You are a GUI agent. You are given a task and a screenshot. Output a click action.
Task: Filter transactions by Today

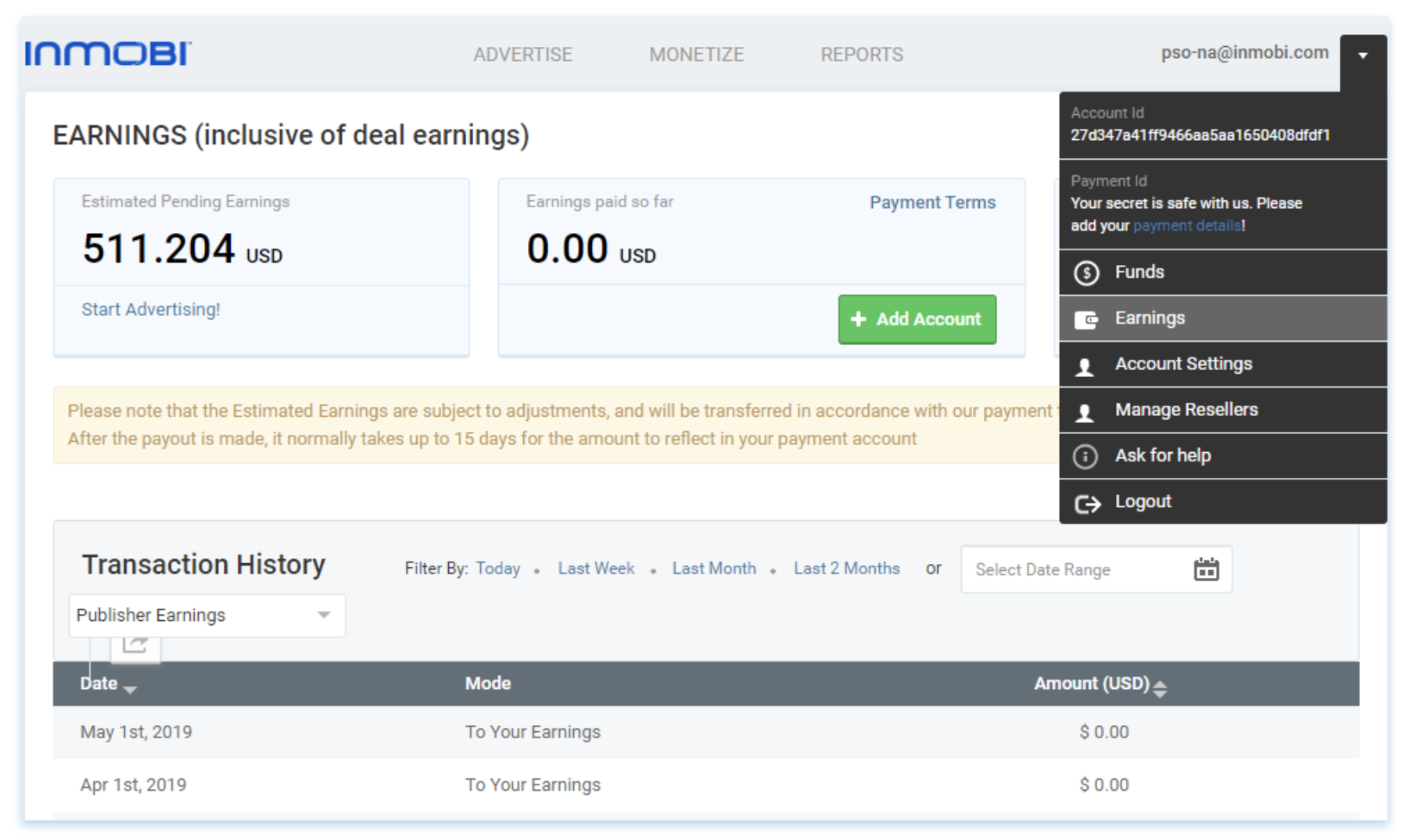point(498,569)
